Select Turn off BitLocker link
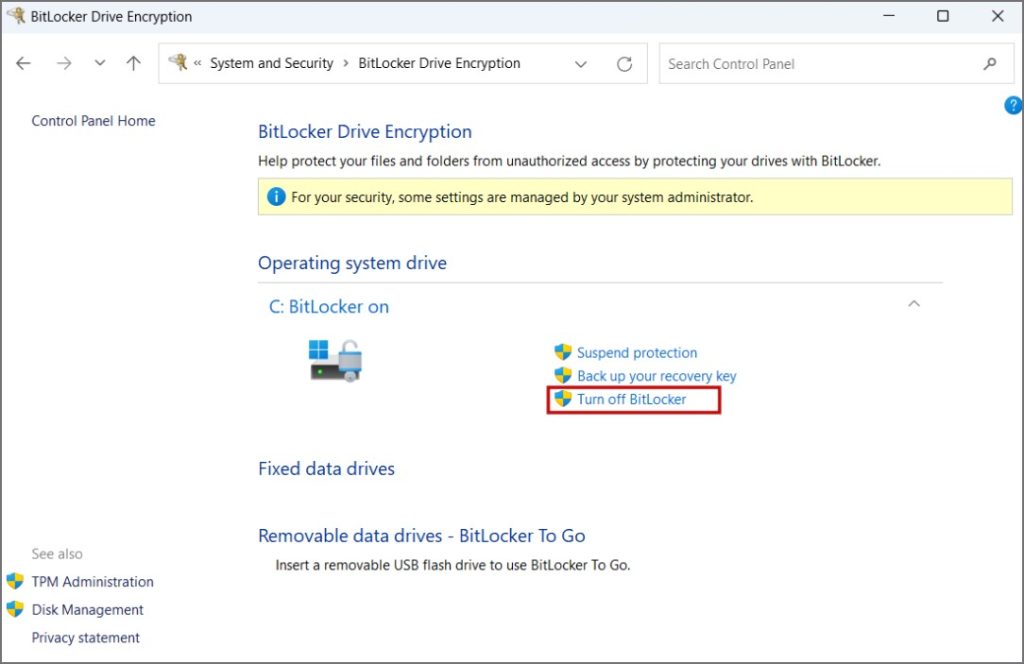1024x664 pixels. click(x=632, y=399)
